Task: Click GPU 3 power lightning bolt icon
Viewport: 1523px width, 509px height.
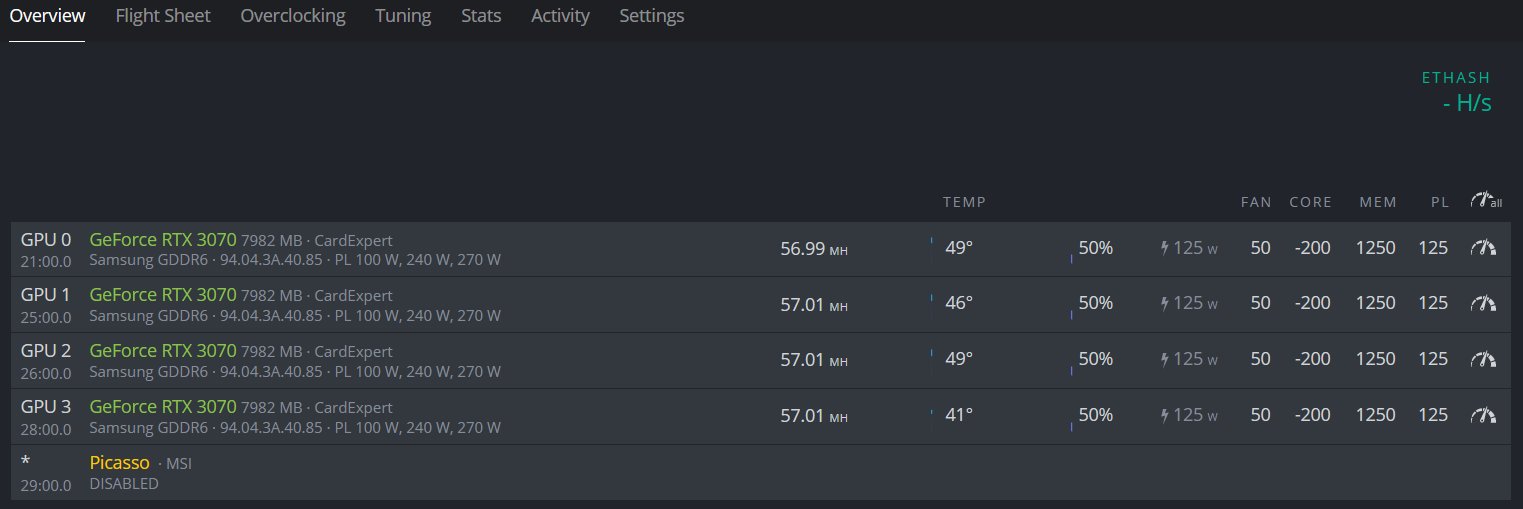Action: point(1165,416)
